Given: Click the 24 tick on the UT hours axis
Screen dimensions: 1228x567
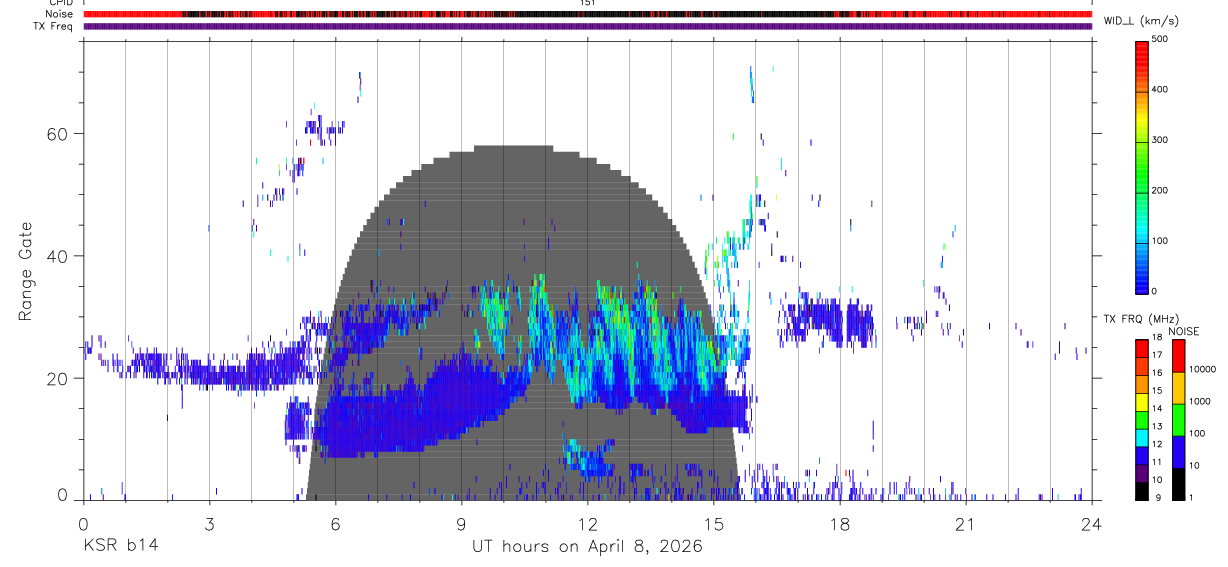Looking at the screenshot, I should (x=1092, y=525).
